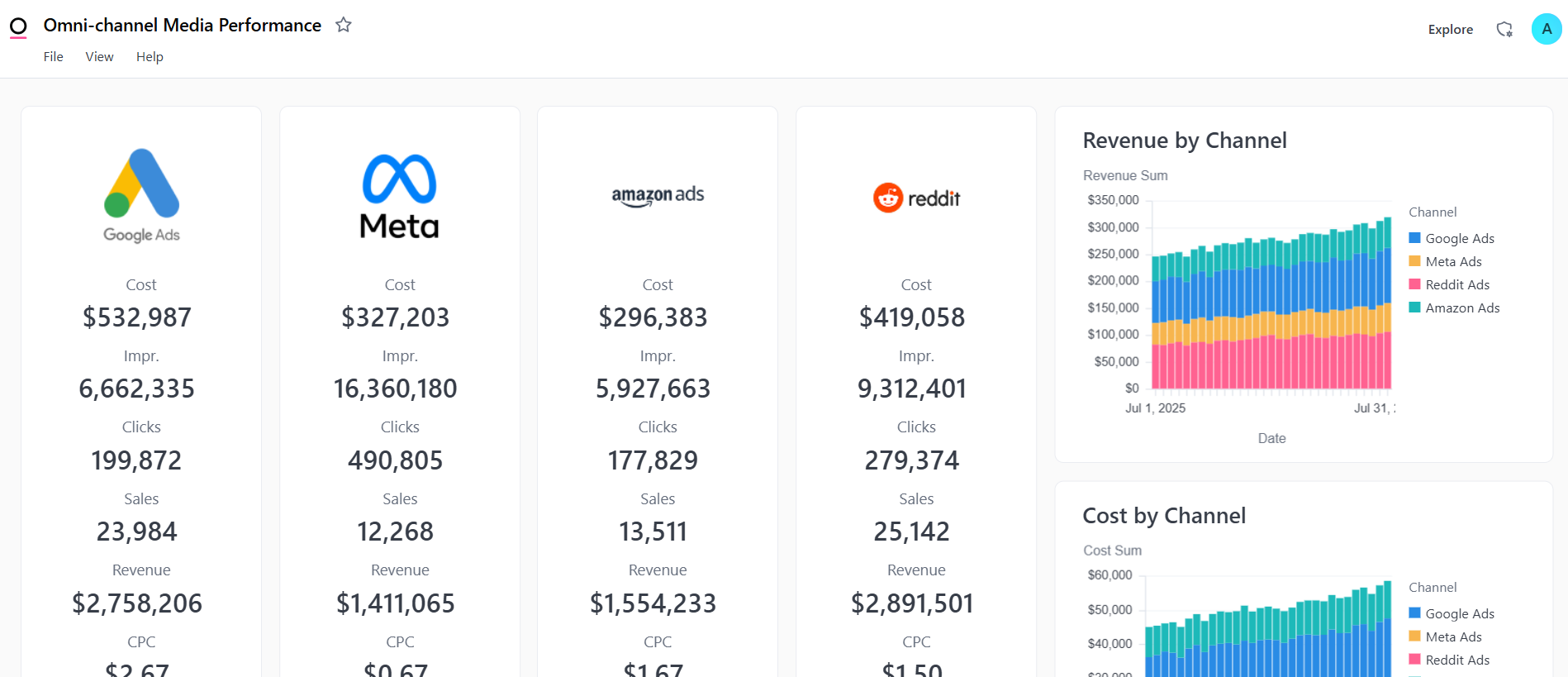Click the amazon ads logo

coord(658,196)
